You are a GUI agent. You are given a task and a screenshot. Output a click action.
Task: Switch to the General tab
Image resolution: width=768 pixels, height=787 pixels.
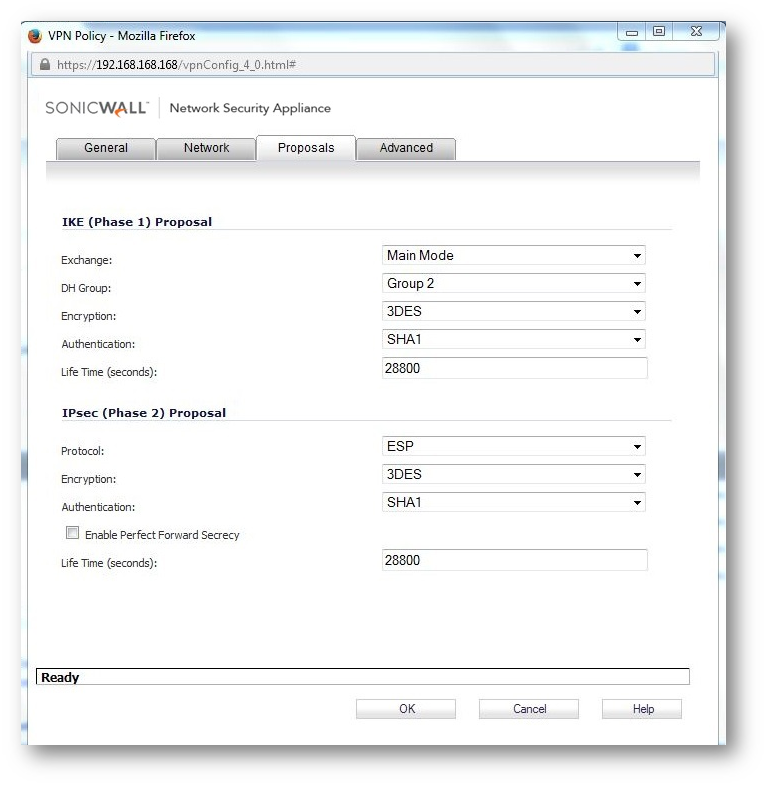pyautogui.click(x=106, y=148)
